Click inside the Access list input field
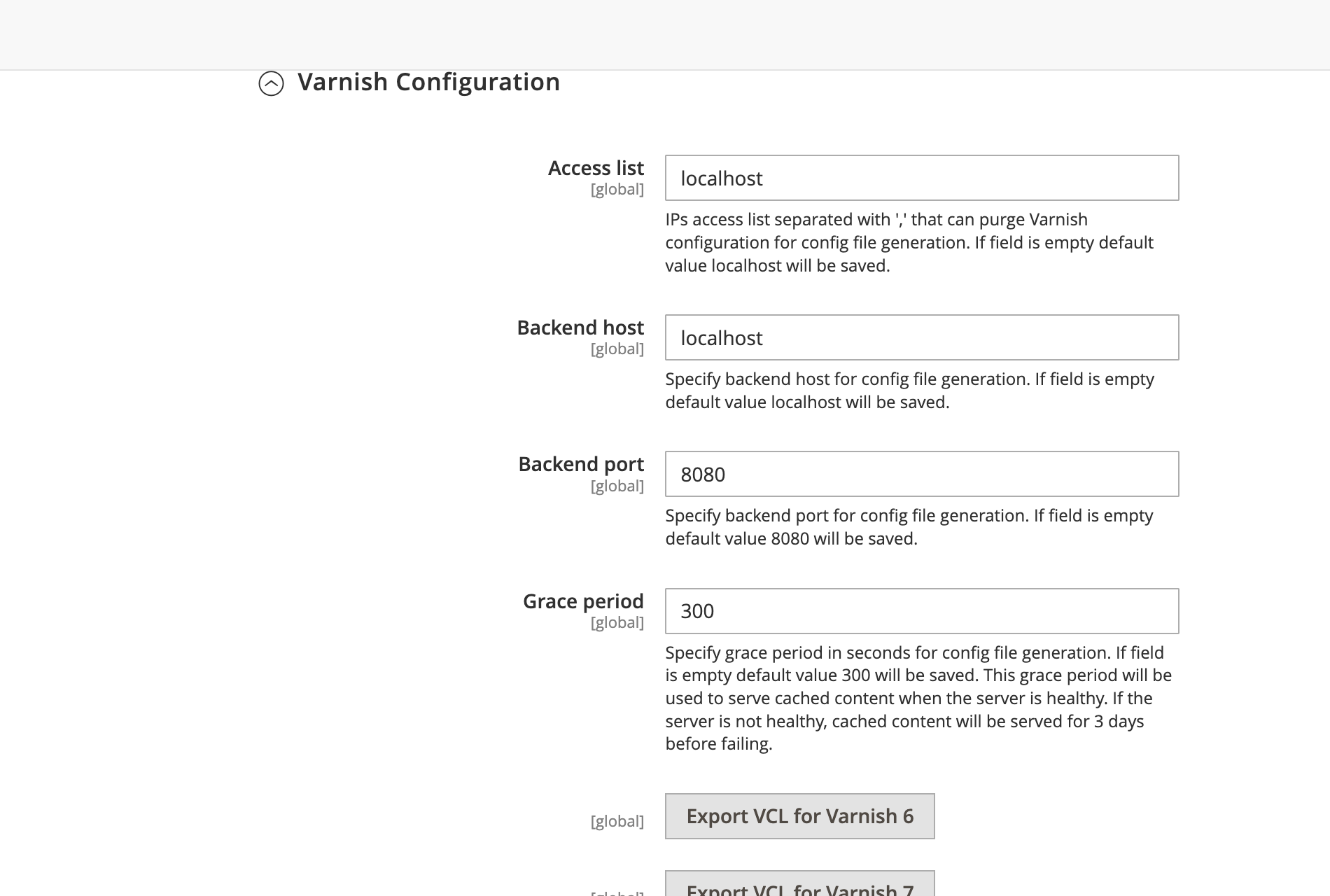 920,178
